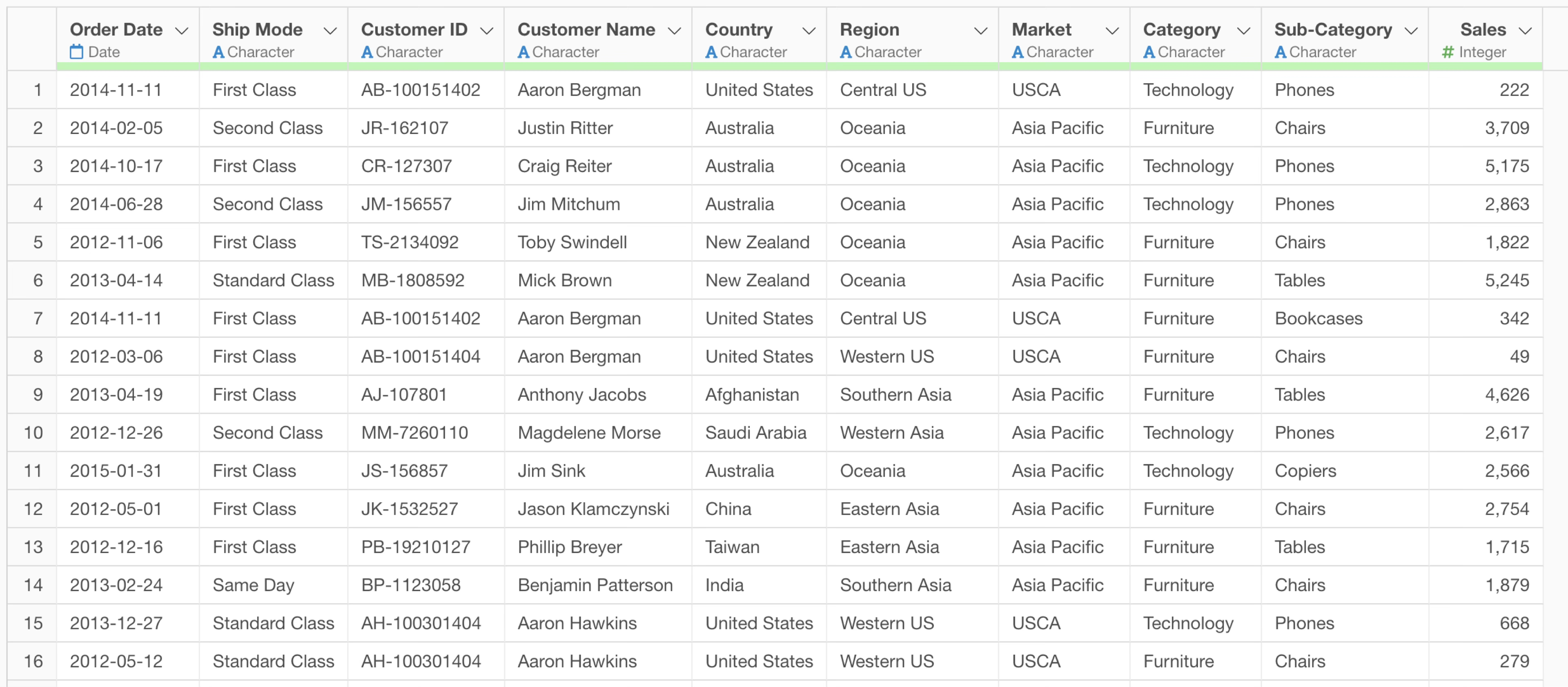Expand the Ship Mode column menu arrow
The width and height of the screenshot is (1568, 687).
tap(330, 31)
